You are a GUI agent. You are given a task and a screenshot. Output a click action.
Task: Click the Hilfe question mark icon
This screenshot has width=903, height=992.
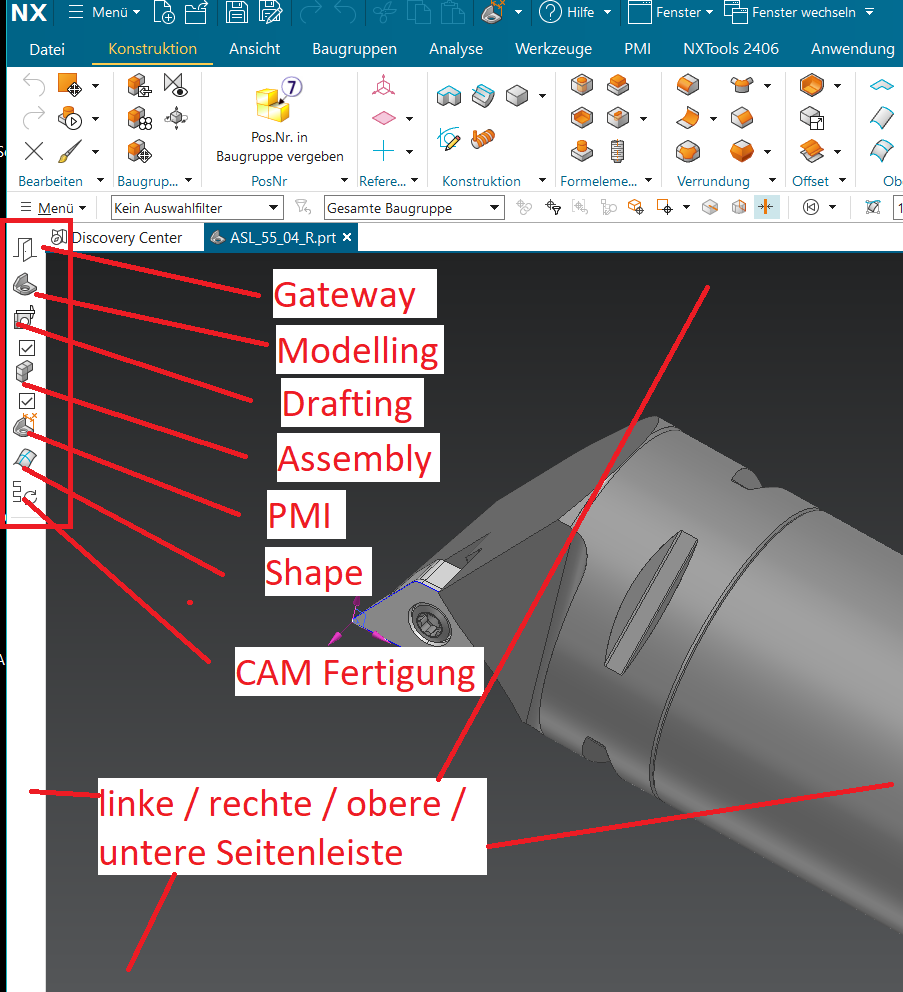coord(551,12)
